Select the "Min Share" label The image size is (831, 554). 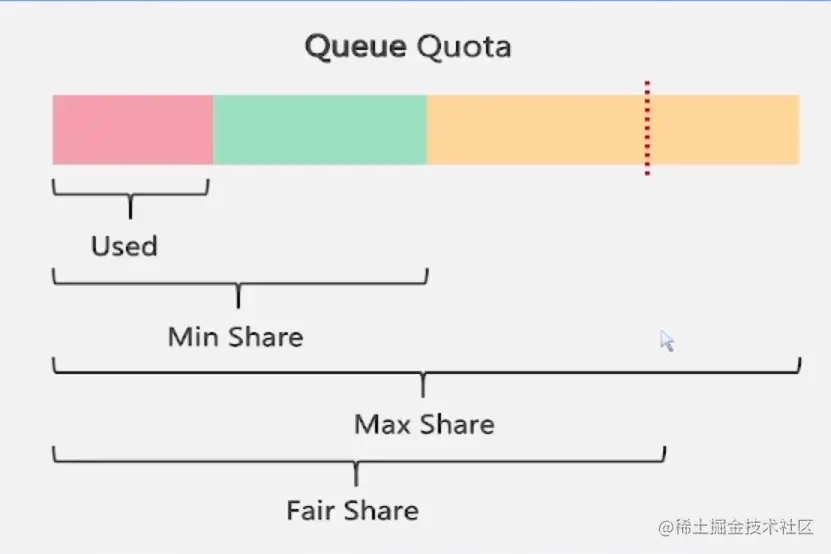pyautogui.click(x=235, y=336)
